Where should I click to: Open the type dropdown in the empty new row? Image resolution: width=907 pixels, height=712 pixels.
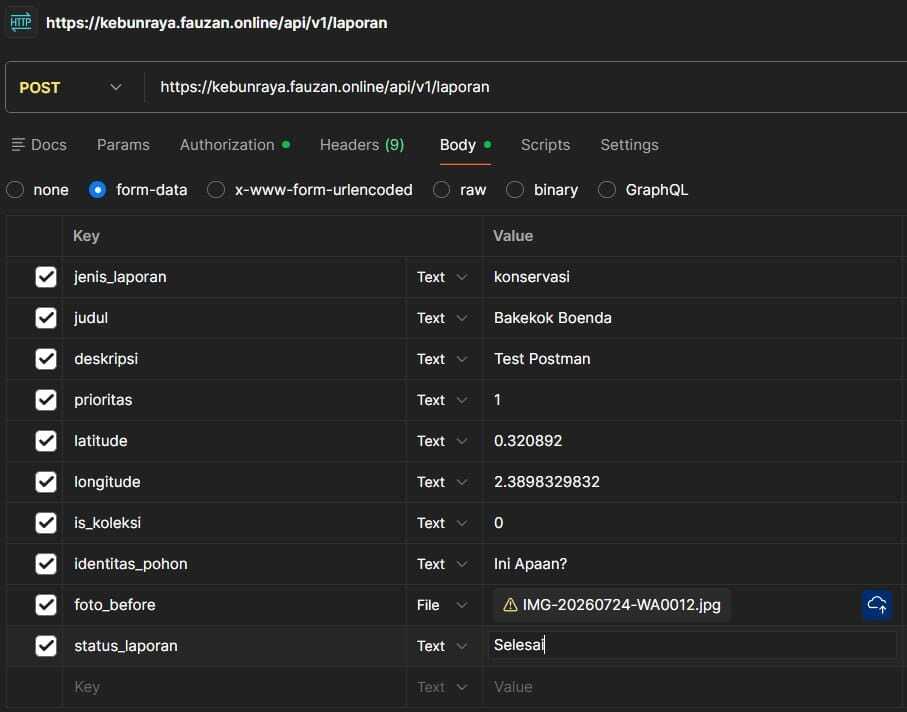tap(443, 687)
